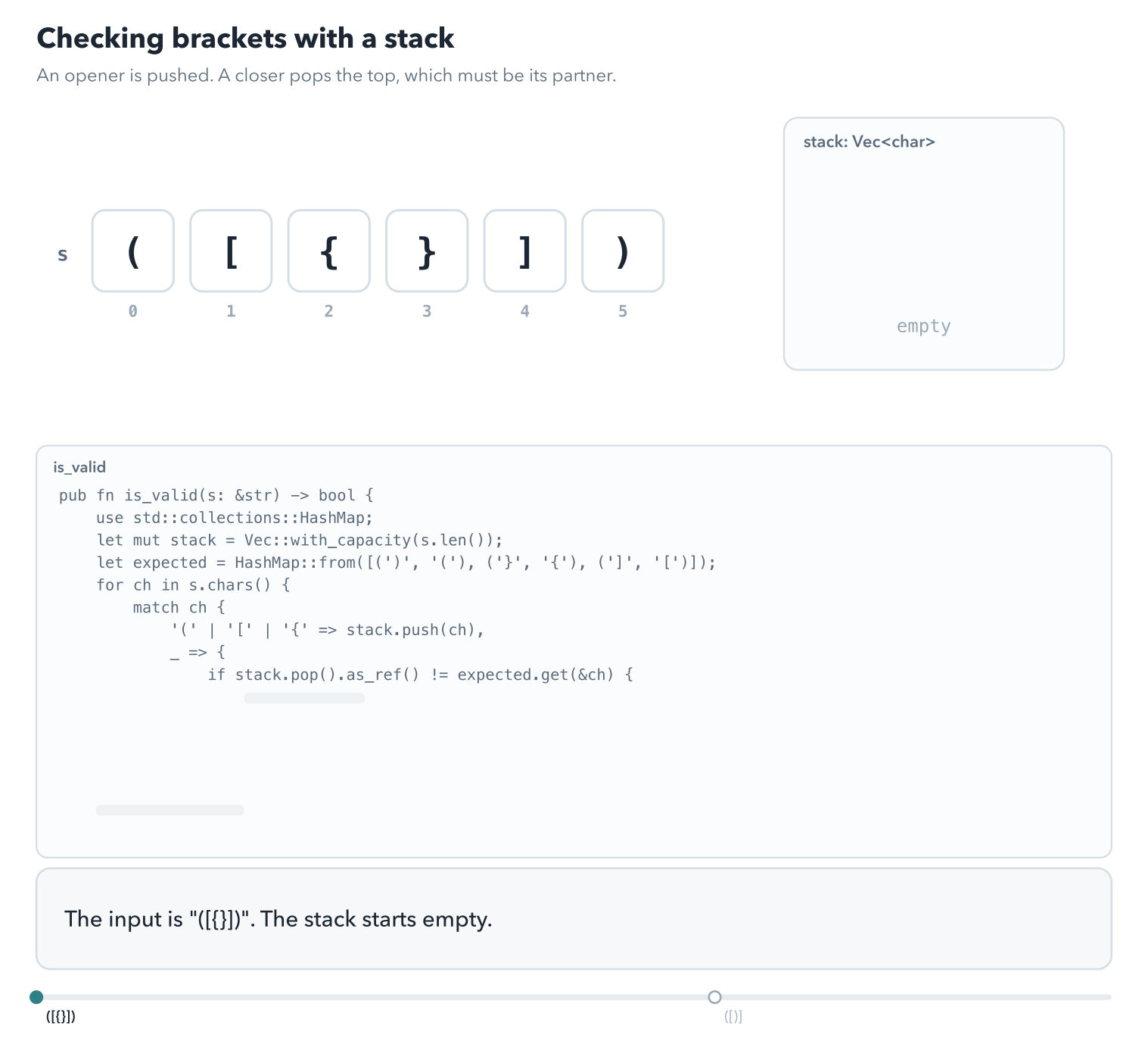Click the 'use std::collections::HashMap;' line
The width and height of the screenshot is (1148, 1044).
[235, 518]
